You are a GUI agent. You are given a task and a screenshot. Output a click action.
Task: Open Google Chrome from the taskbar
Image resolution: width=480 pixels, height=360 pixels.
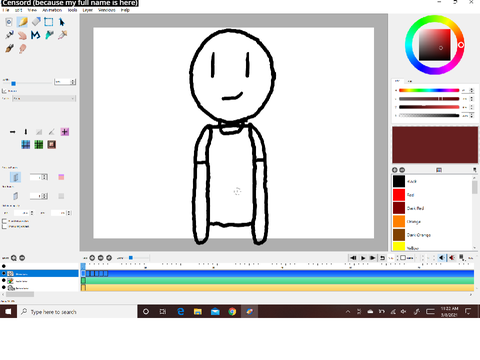232,312
